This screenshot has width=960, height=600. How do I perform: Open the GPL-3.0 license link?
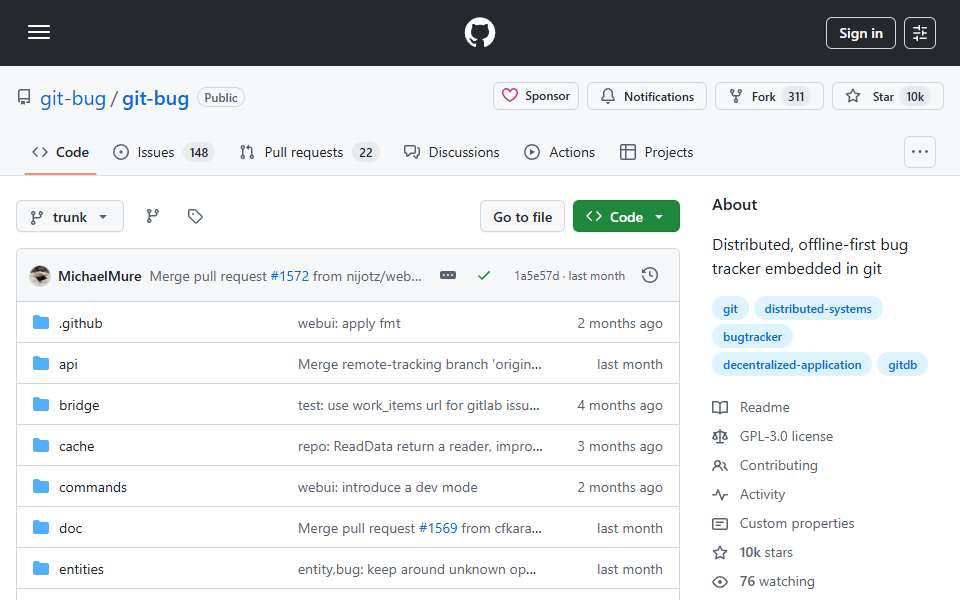click(773, 437)
